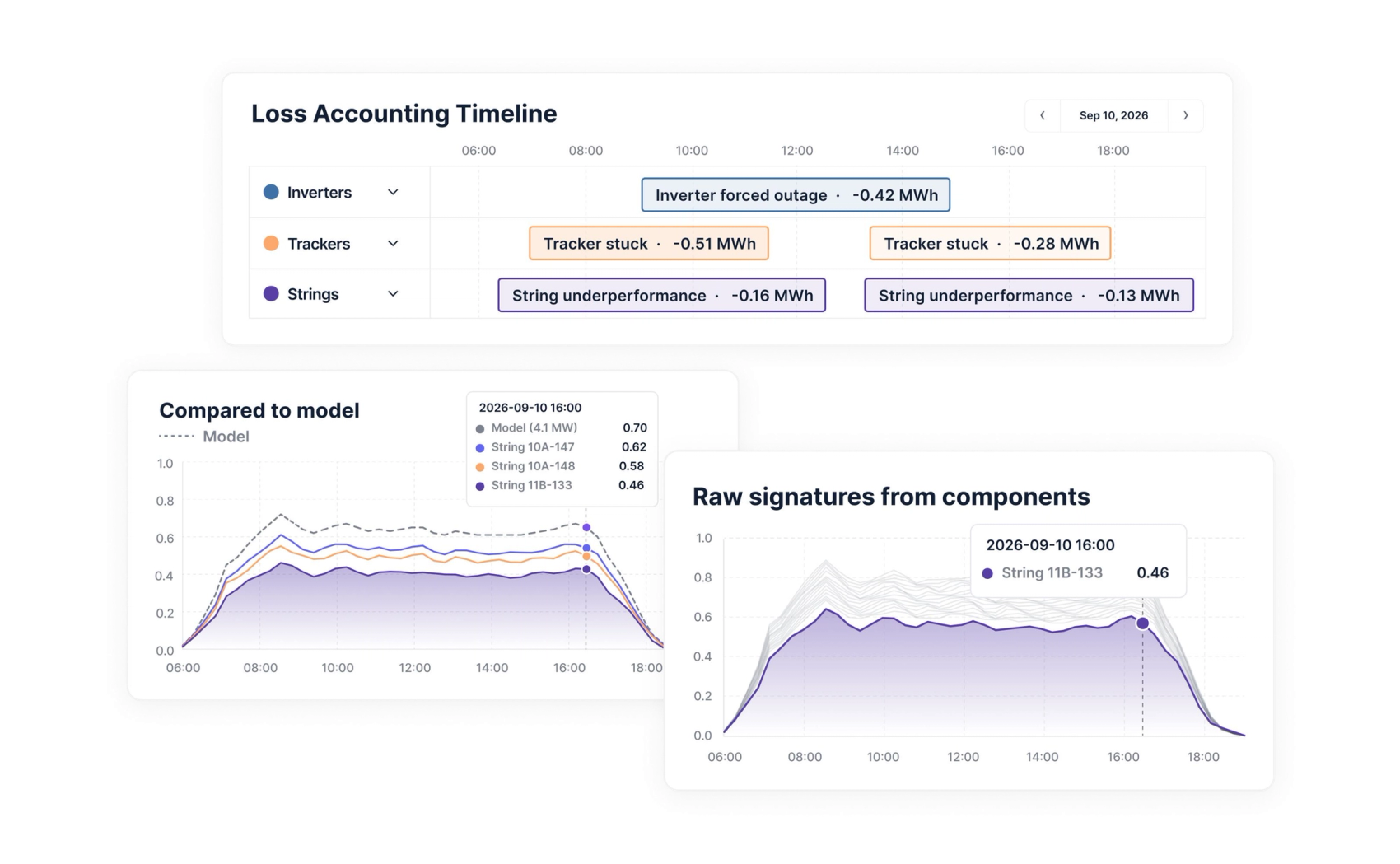This screenshot has height=864, width=1400.
Task: Click the Inverters row label
Action: tap(320, 193)
